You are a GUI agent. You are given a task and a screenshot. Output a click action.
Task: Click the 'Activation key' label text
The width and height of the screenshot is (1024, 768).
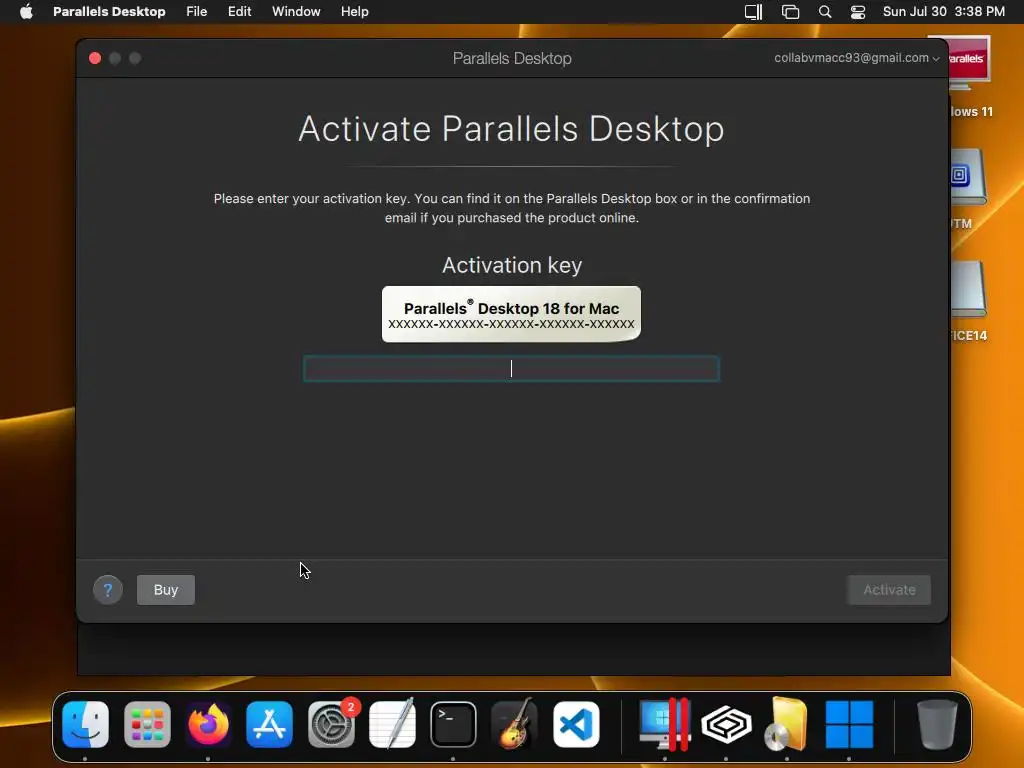pos(512,265)
